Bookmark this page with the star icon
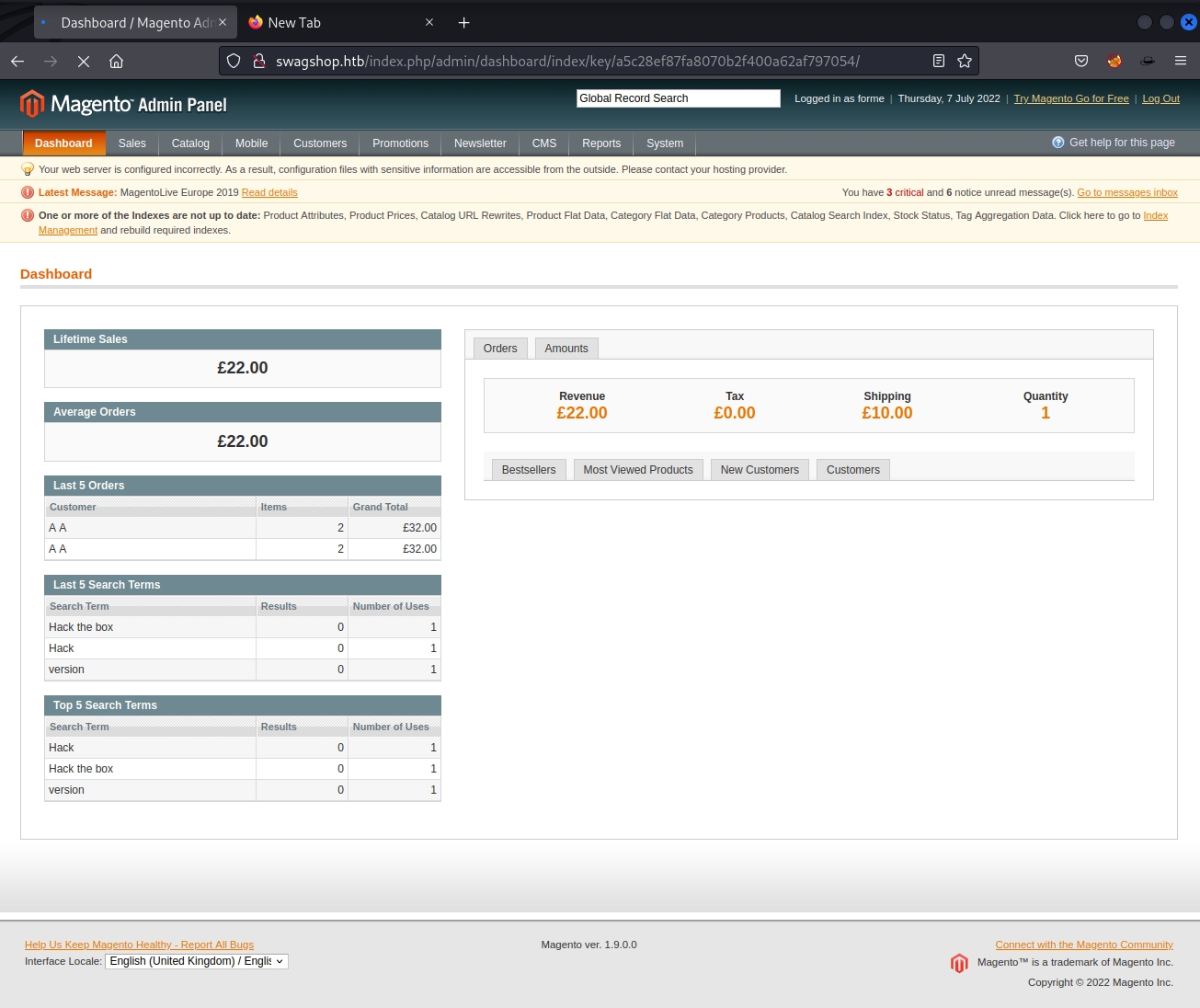The width and height of the screenshot is (1200, 1008). [x=964, y=61]
